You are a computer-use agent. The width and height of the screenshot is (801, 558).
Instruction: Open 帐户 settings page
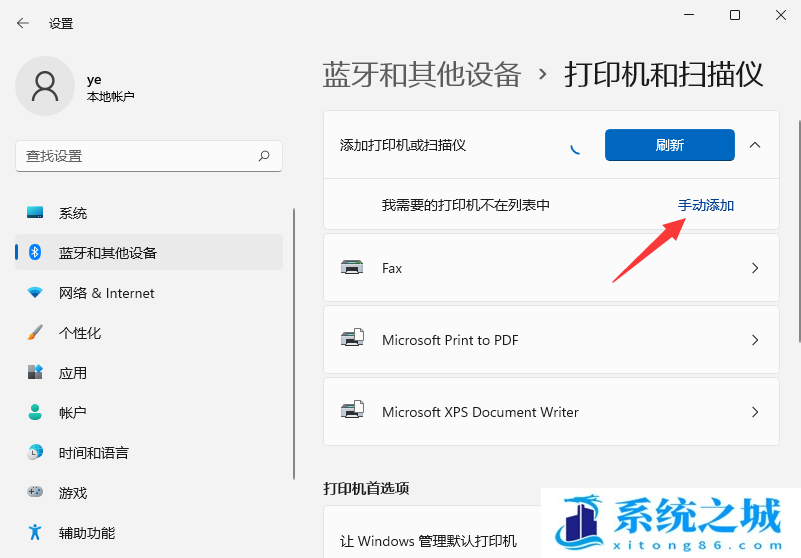[72, 413]
